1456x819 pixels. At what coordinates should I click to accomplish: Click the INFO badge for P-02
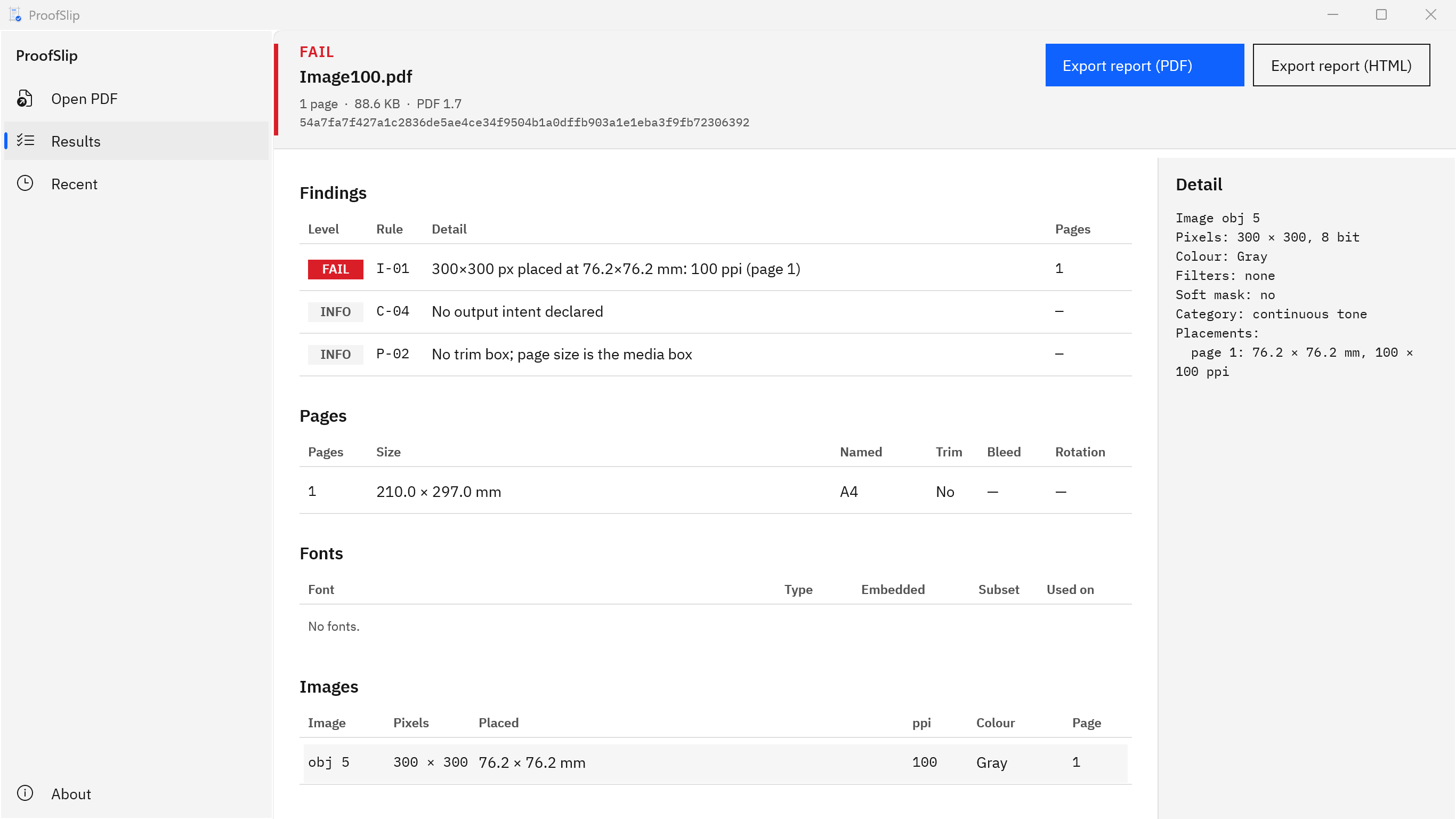[335, 354]
